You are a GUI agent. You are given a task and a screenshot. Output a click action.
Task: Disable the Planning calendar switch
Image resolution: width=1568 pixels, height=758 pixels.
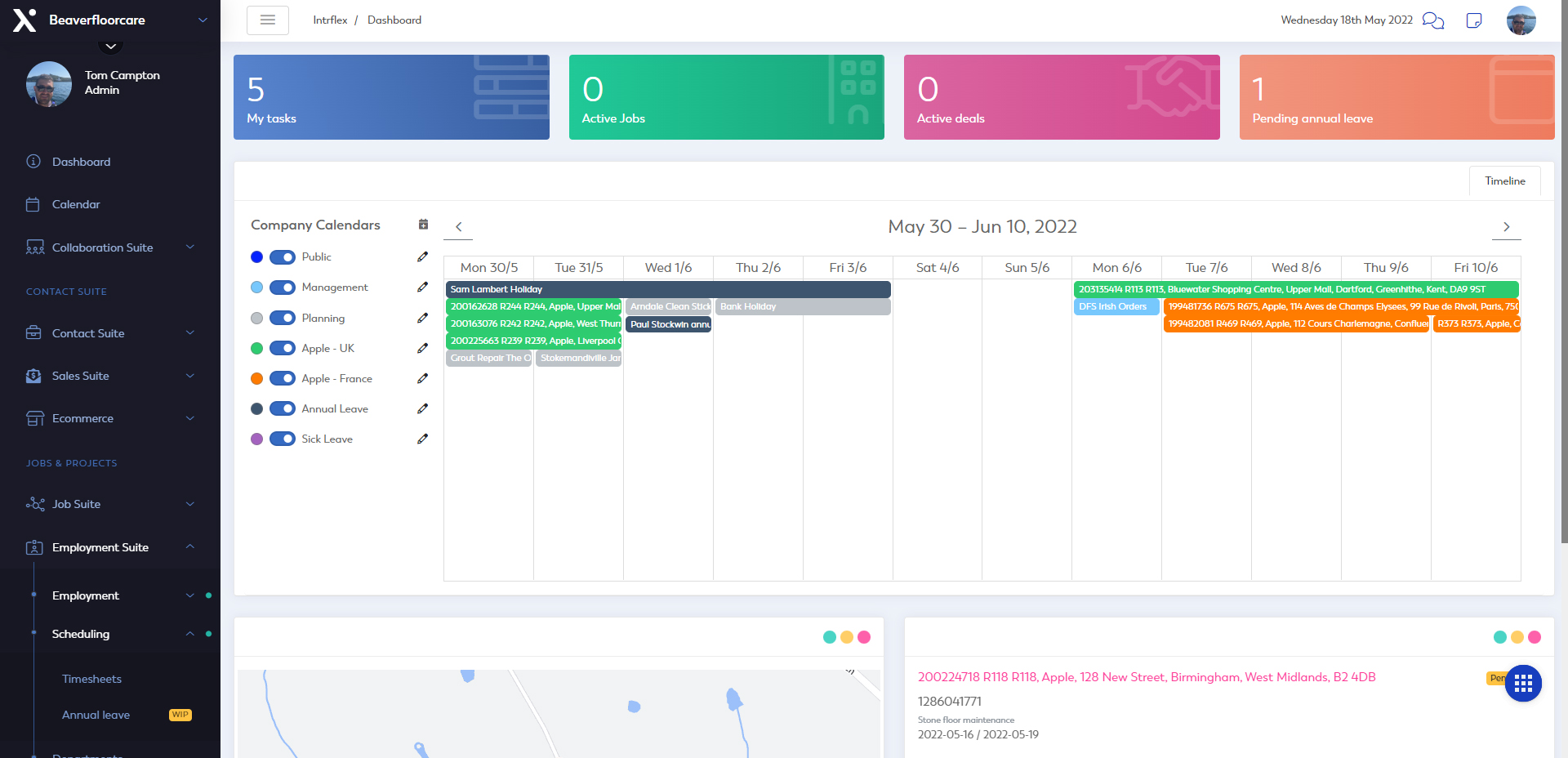point(283,318)
